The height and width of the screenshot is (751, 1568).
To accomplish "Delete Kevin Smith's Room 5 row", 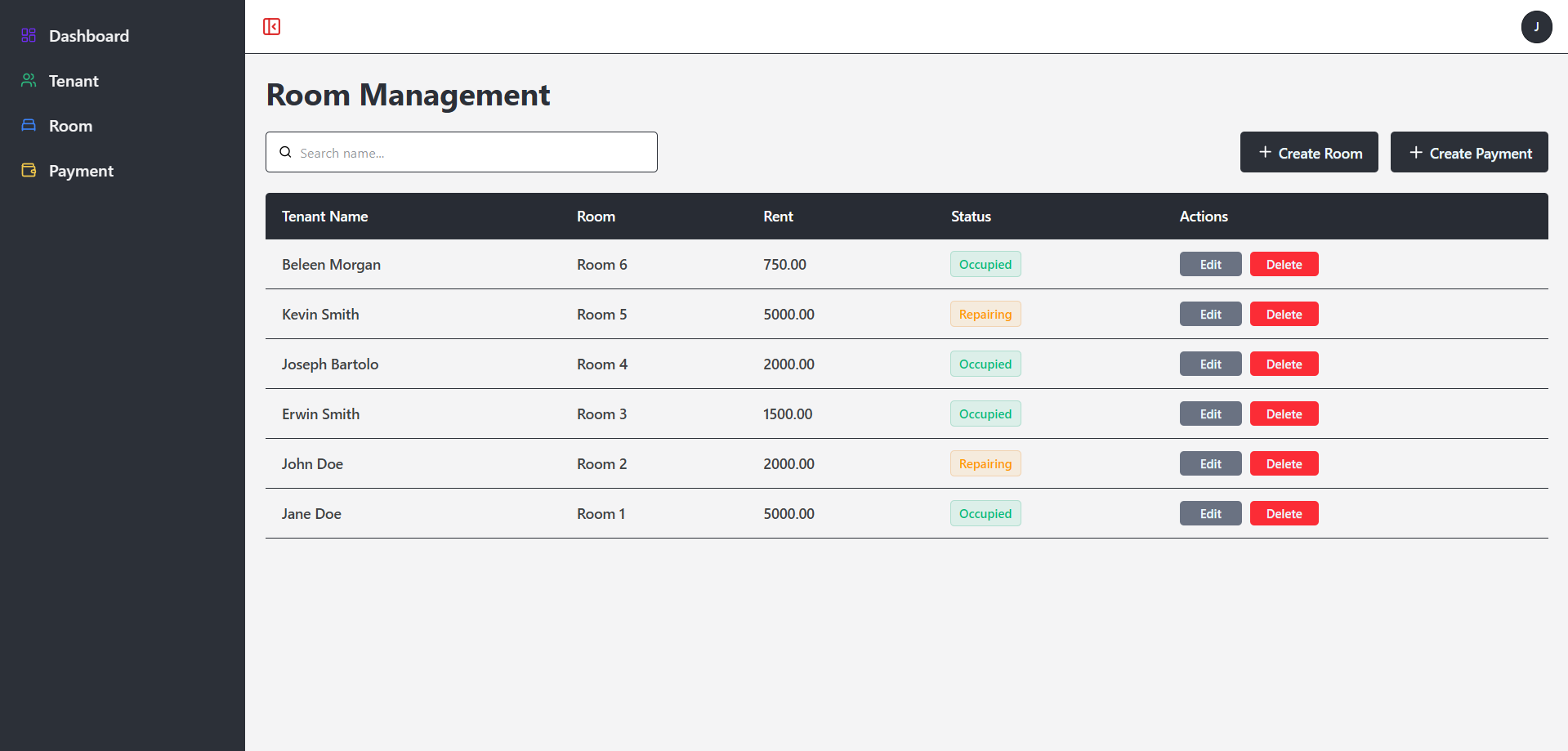I will (1284, 314).
